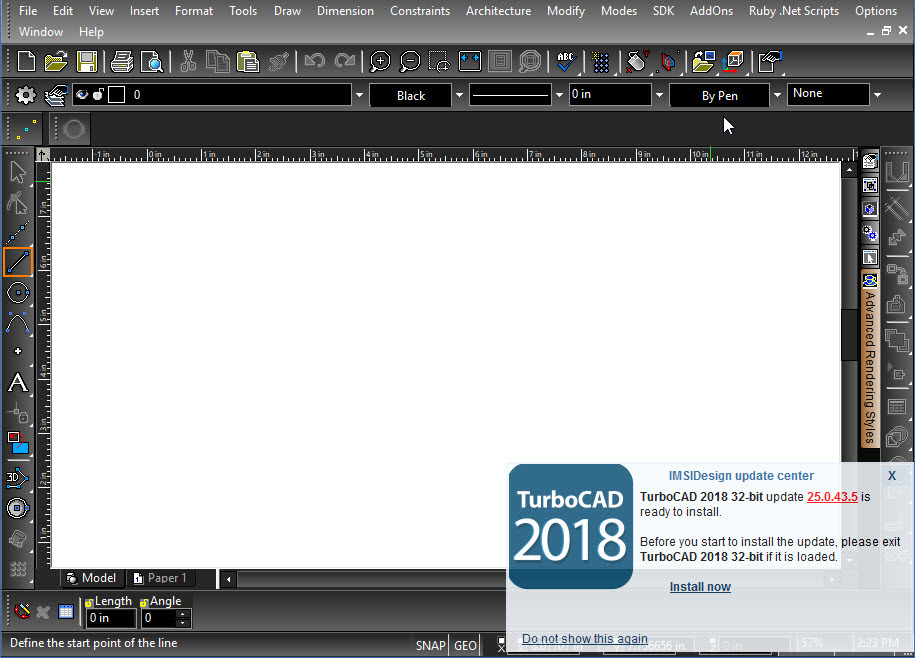Viewport: 915px width, 658px height.
Task: Run the ABC spell check tool
Action: click(565, 61)
